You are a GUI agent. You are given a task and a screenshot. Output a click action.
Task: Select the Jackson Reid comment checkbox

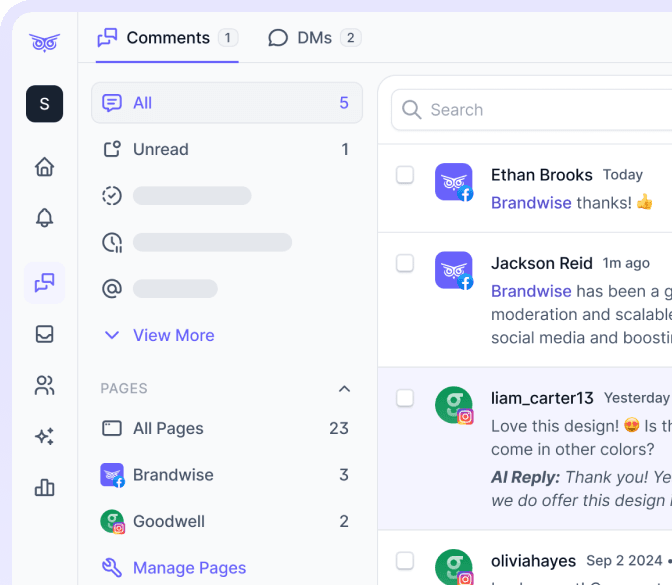coord(405,263)
